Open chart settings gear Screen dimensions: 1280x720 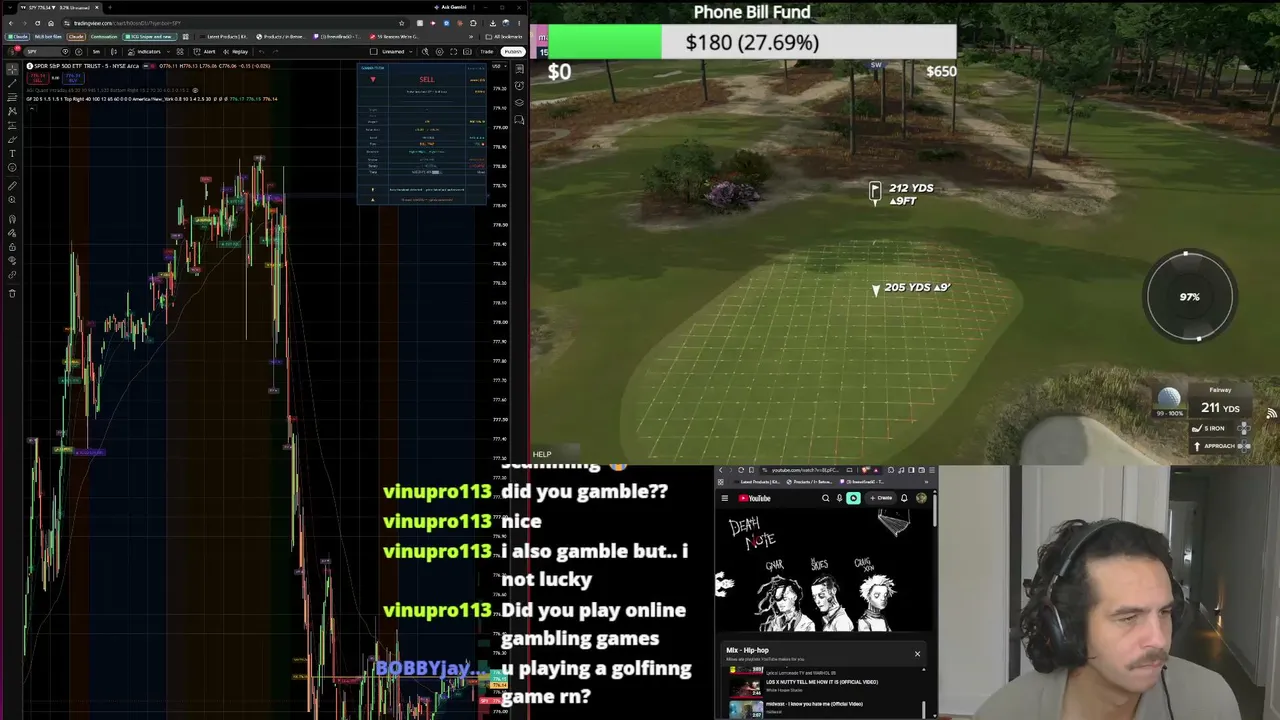440,51
